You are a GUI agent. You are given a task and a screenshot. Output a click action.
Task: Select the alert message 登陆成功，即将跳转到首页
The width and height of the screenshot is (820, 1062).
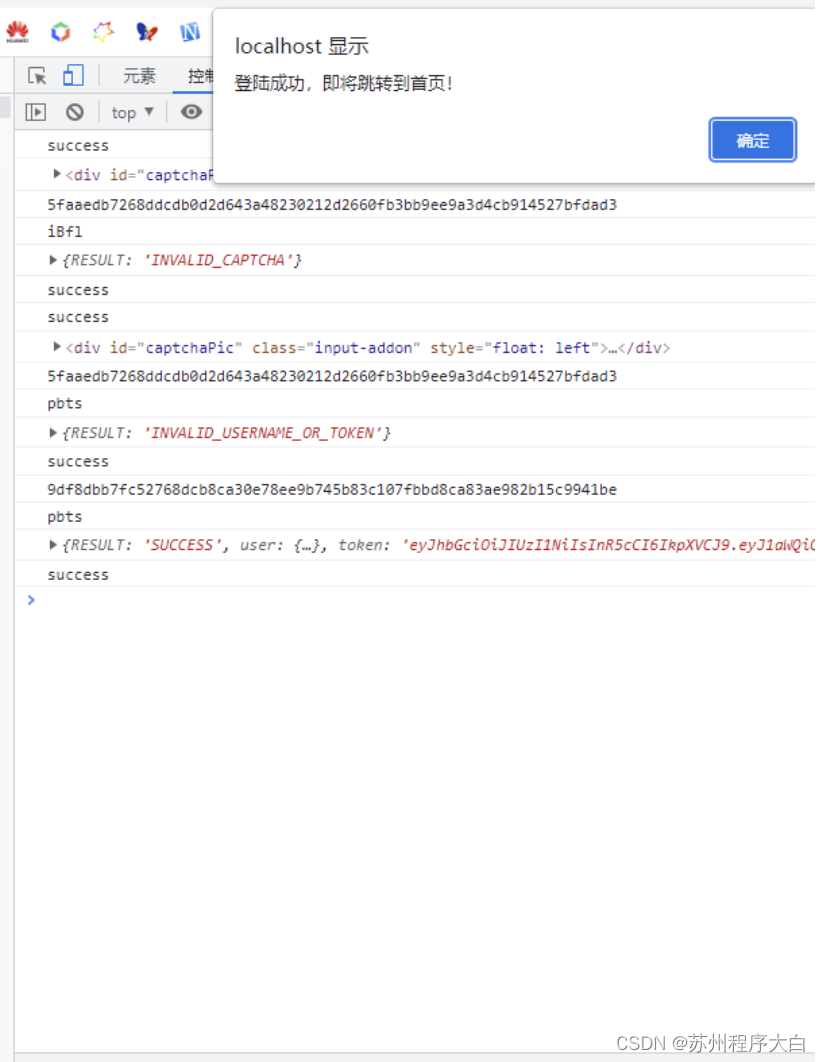point(343,83)
